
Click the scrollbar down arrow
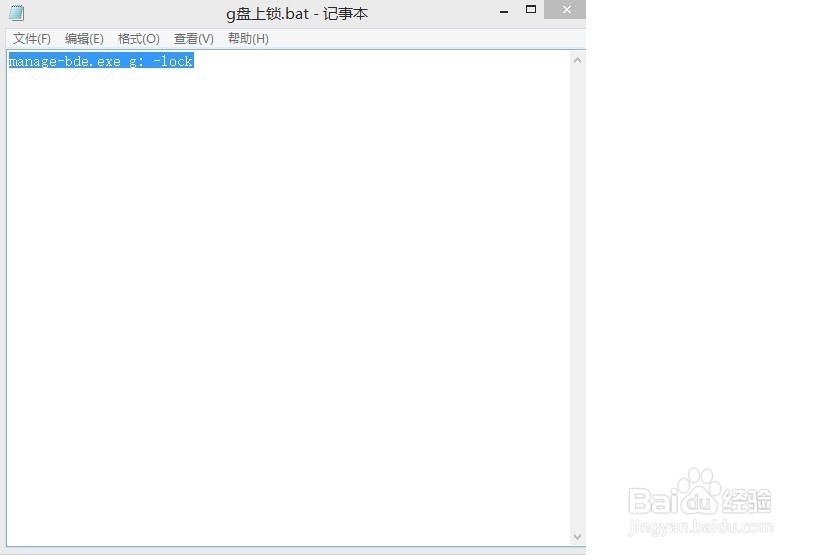(x=577, y=537)
